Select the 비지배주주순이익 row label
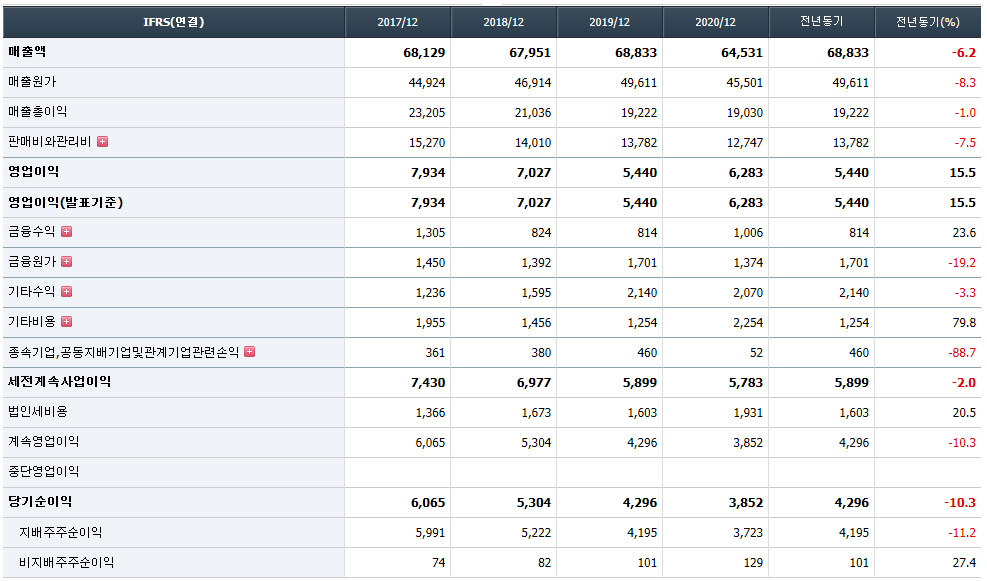 [x=67, y=562]
